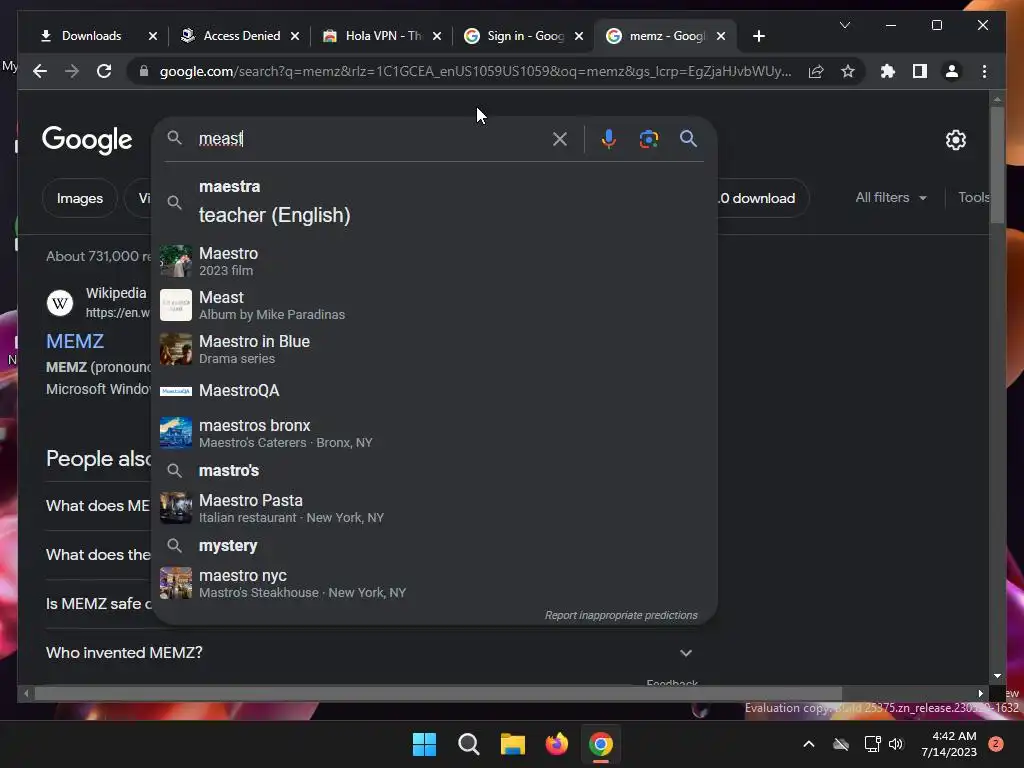Screen dimensions: 1024x768
Task: Select 'MaestroQA' suggestion
Action: pyautogui.click(x=434, y=391)
